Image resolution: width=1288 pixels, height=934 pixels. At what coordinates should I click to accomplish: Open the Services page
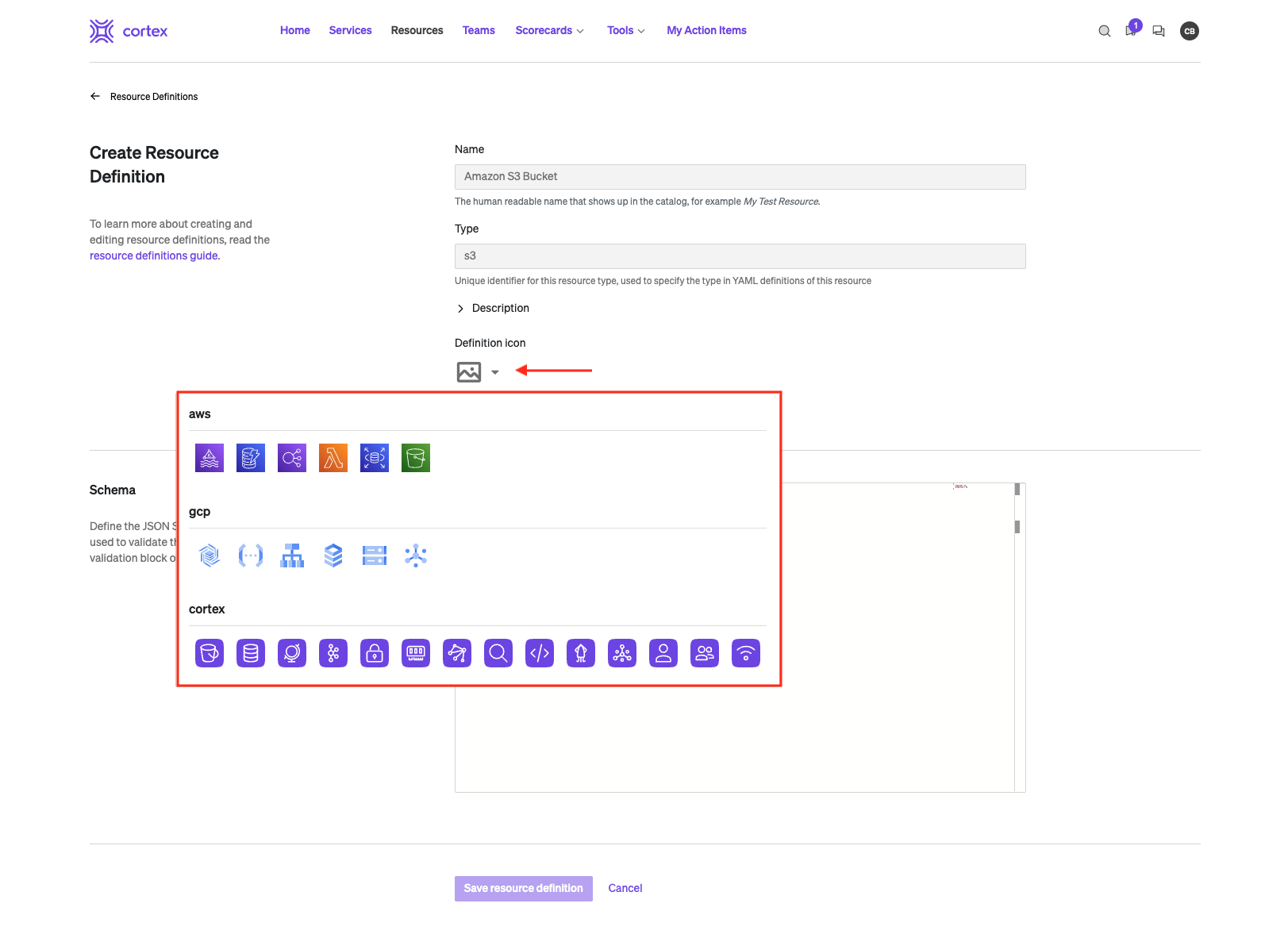(350, 30)
